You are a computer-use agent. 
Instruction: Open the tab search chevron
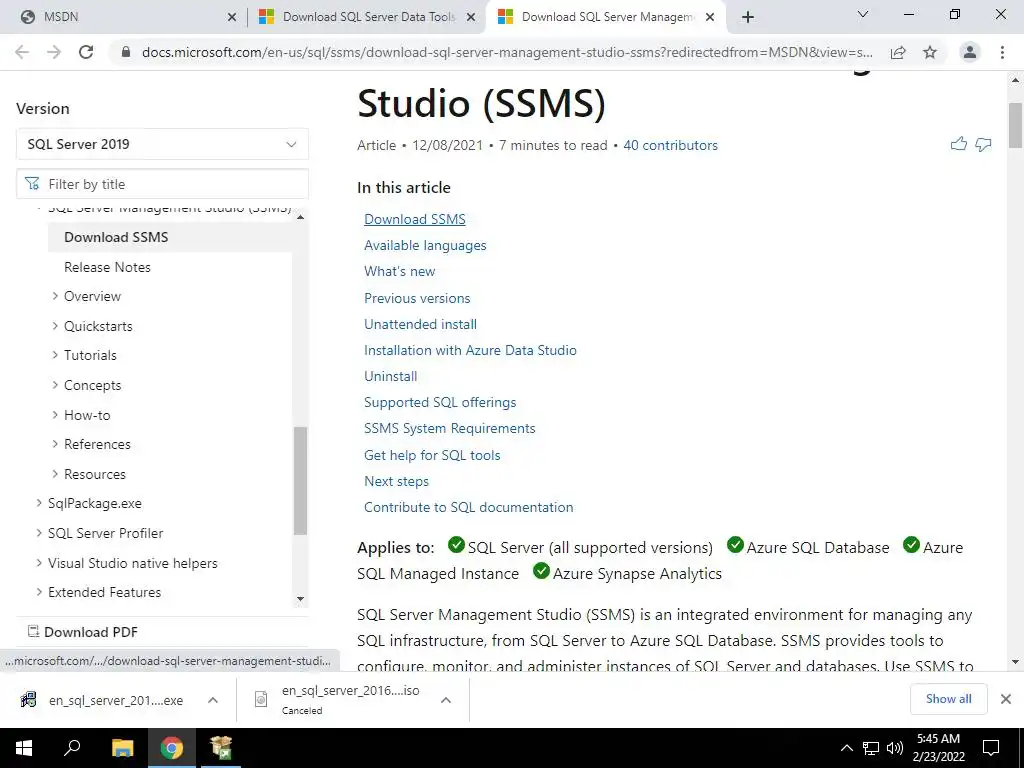point(863,14)
